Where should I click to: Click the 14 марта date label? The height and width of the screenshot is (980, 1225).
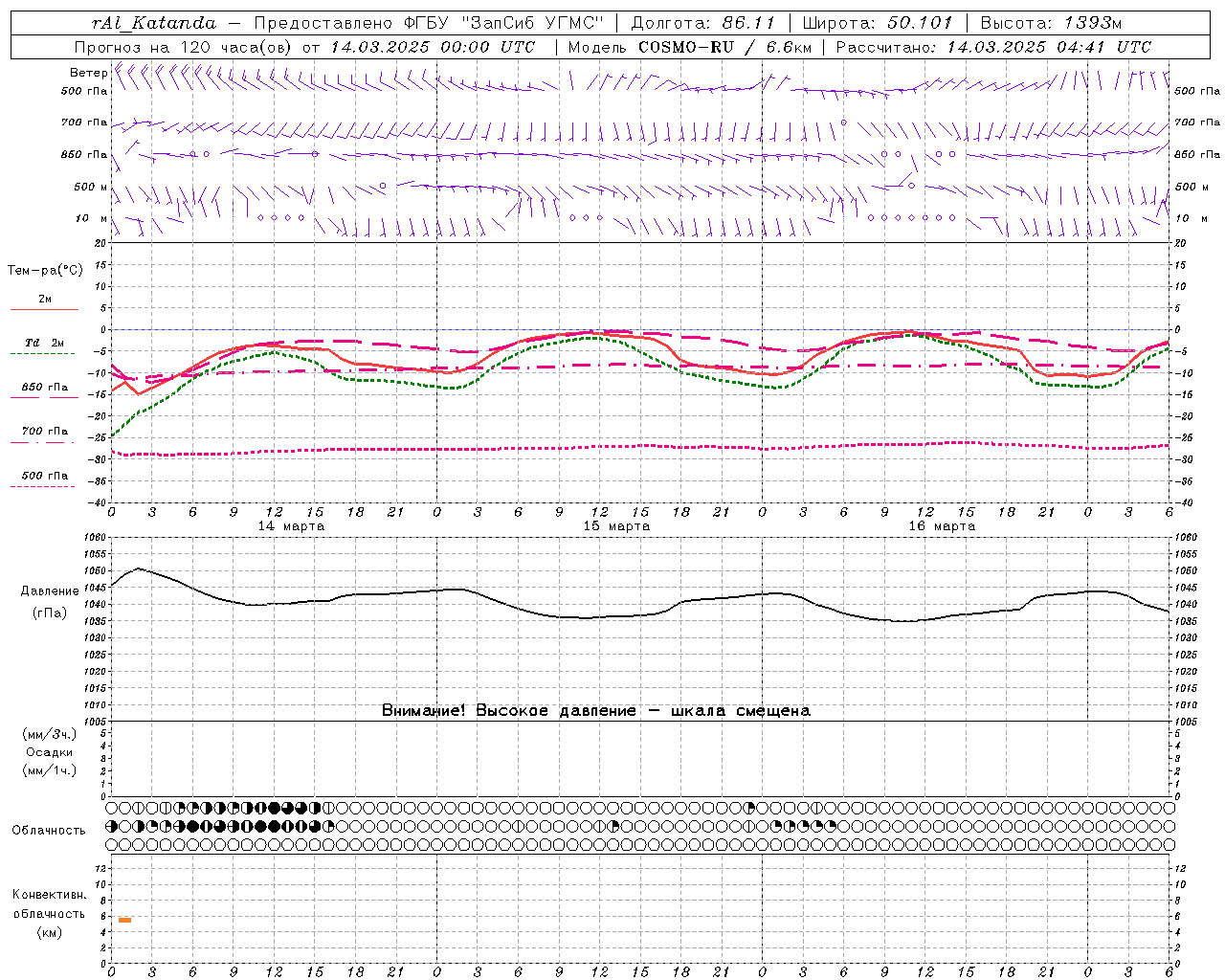pos(291,526)
